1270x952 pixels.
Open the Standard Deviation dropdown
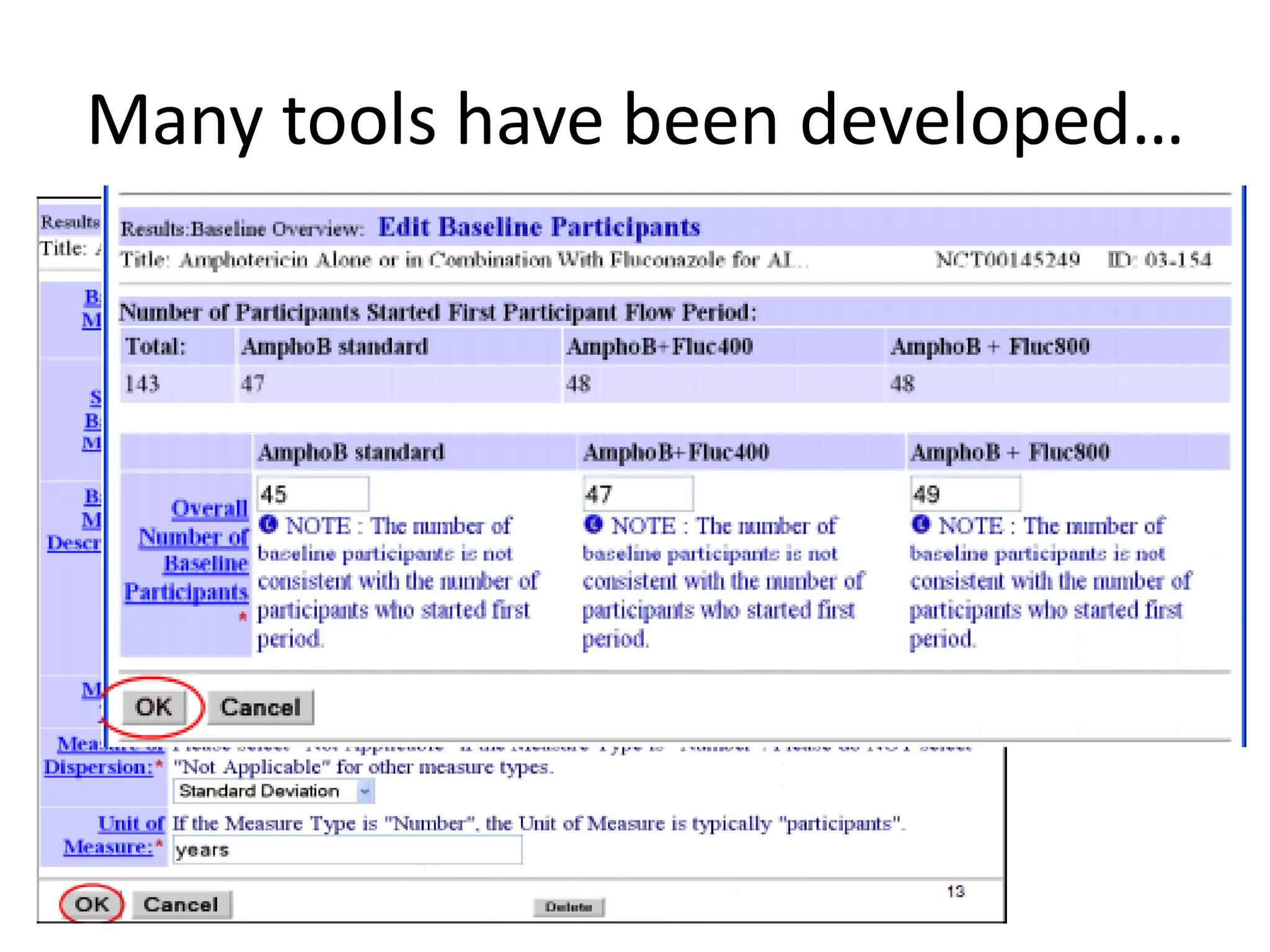click(273, 791)
